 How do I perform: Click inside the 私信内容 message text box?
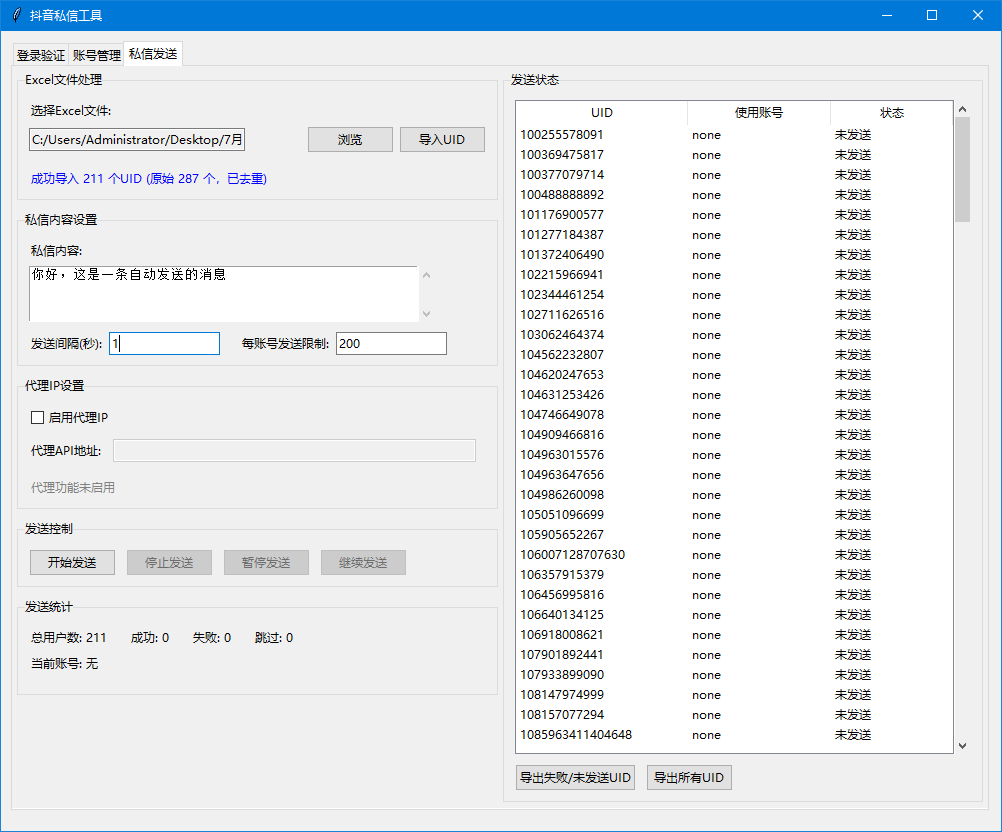pos(223,294)
